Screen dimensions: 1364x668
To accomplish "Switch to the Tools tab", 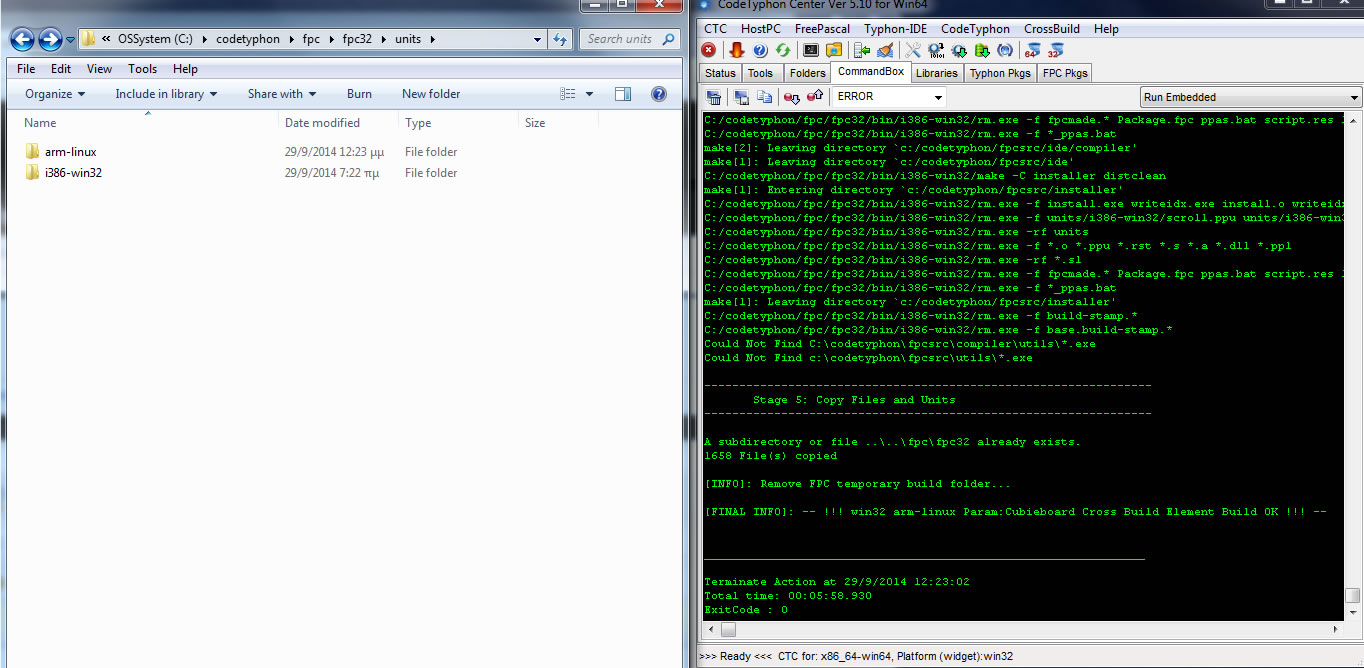I will 760,73.
